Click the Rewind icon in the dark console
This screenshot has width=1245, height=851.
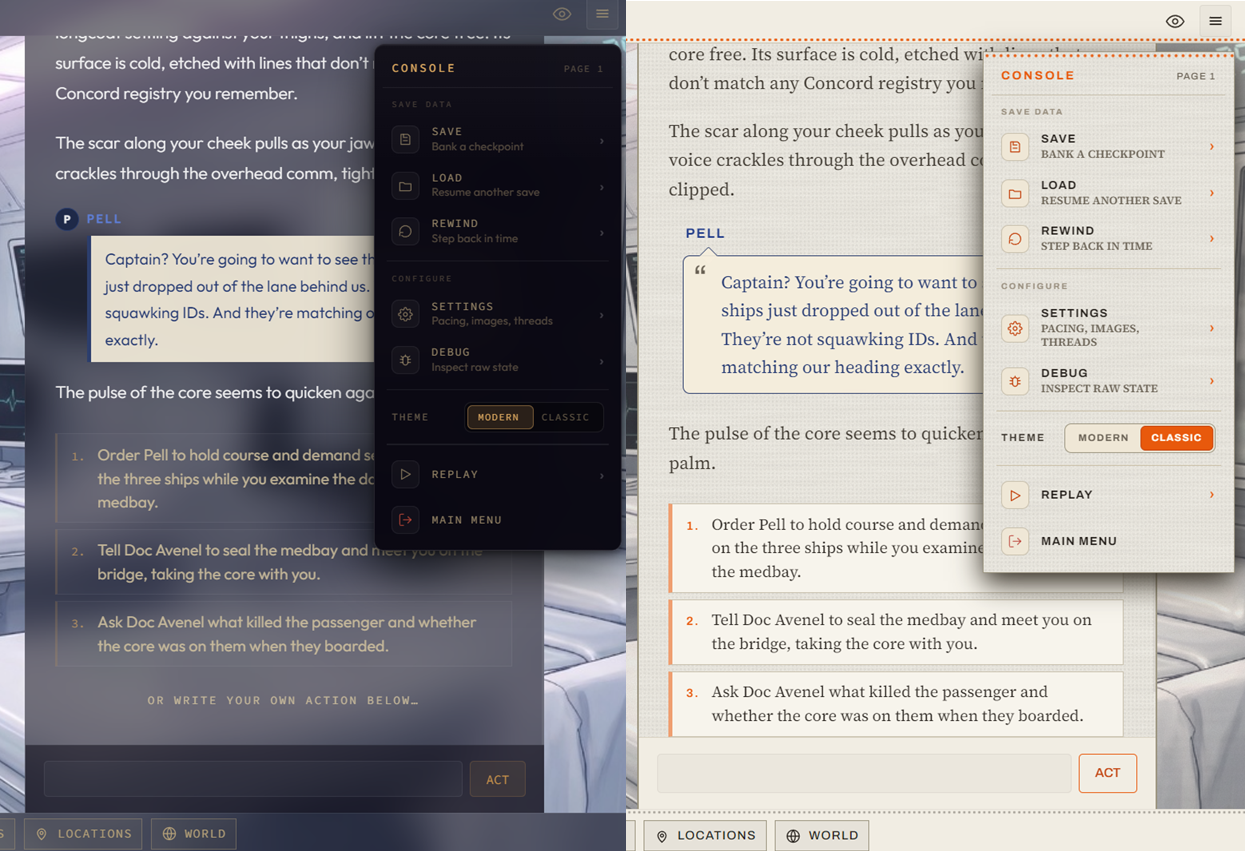[x=405, y=231]
